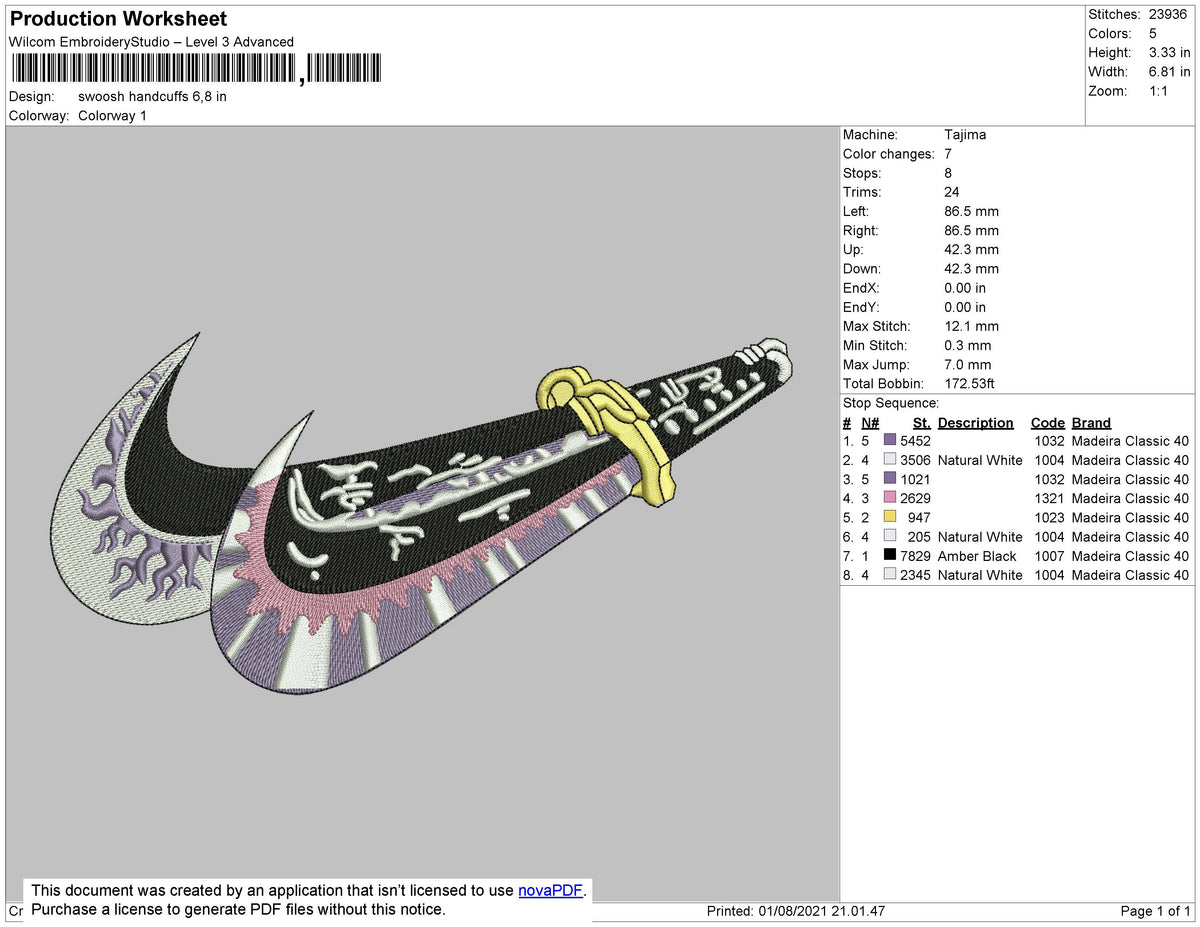Select the Amber Black stop row
This screenshot has width=1200, height=927.
click(1016, 556)
